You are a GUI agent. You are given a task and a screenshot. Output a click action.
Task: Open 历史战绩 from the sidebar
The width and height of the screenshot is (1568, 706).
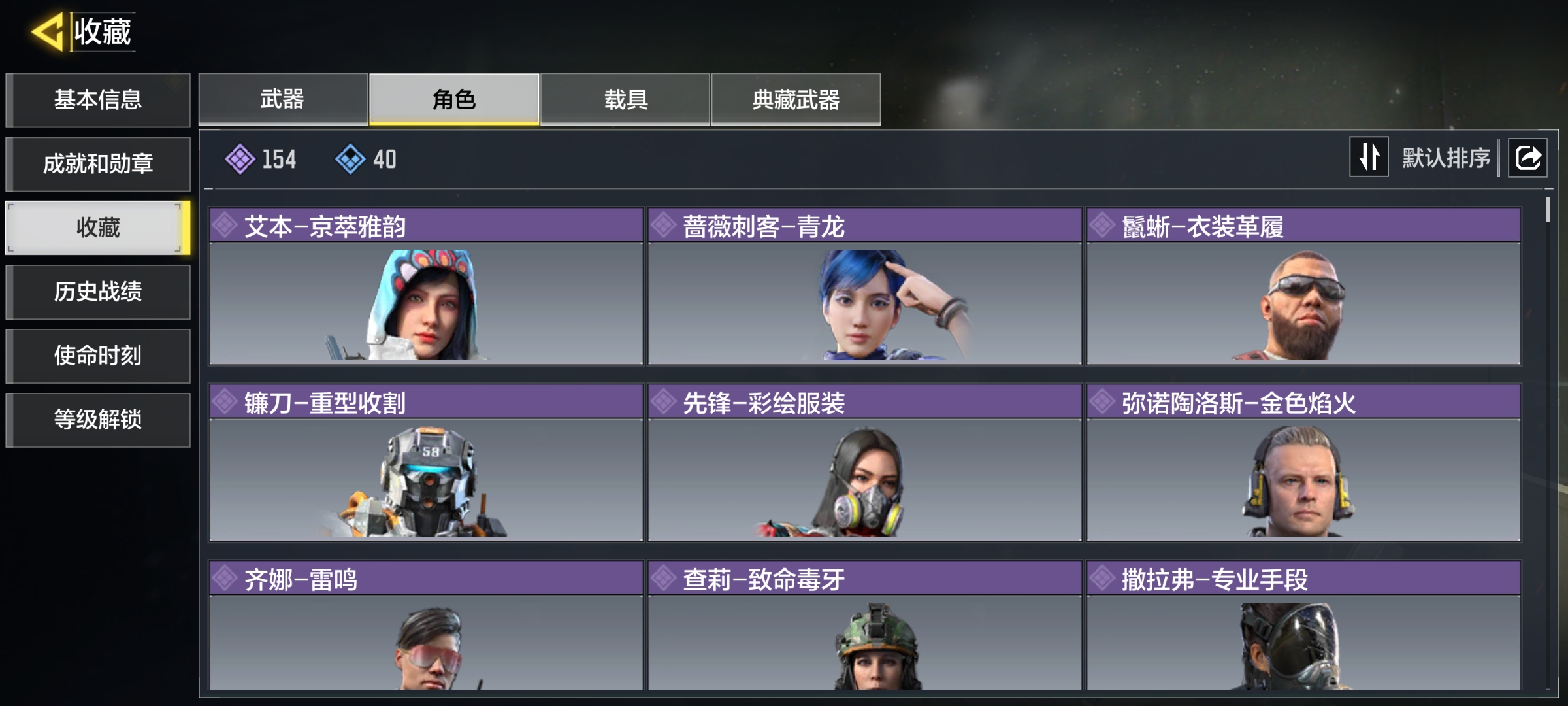coord(98,292)
